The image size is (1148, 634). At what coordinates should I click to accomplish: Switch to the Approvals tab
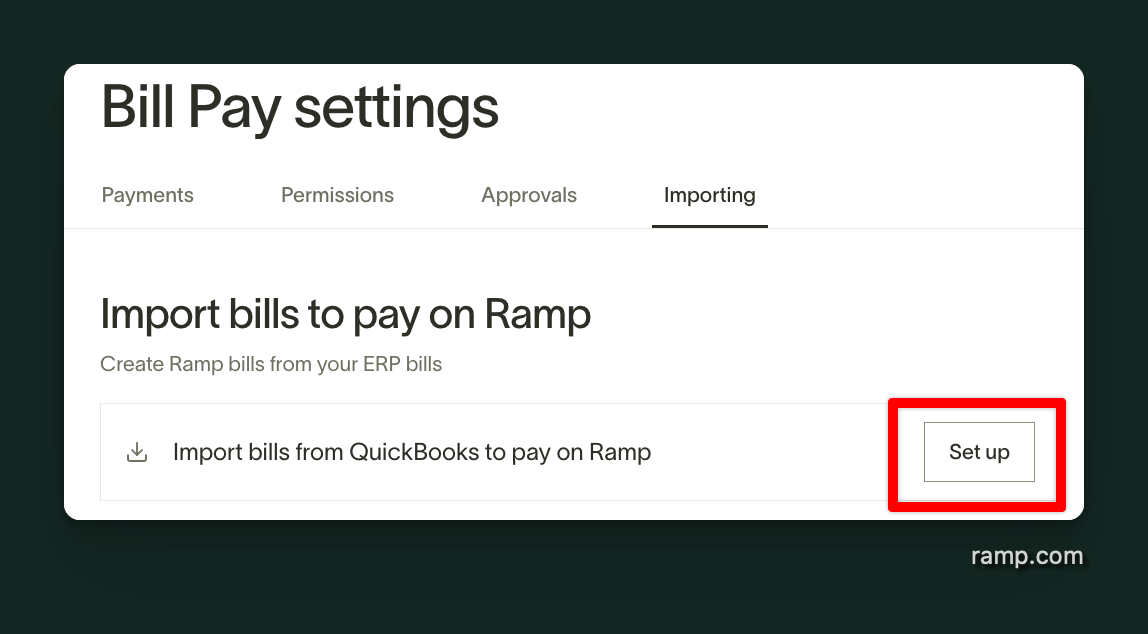(x=529, y=195)
